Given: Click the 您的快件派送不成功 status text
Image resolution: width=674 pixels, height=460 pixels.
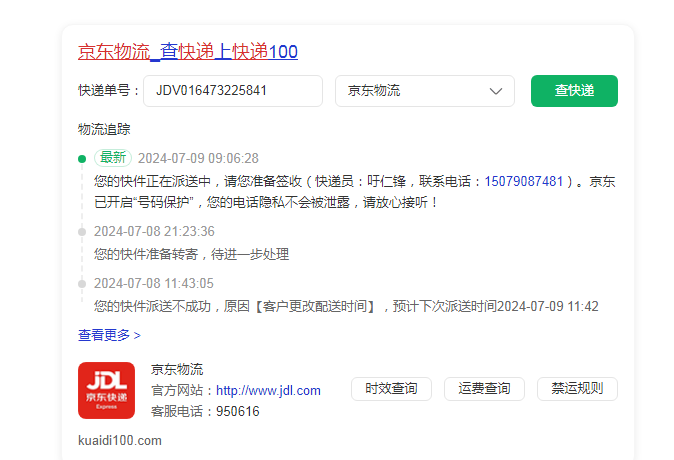Looking at the screenshot, I should [346, 307].
